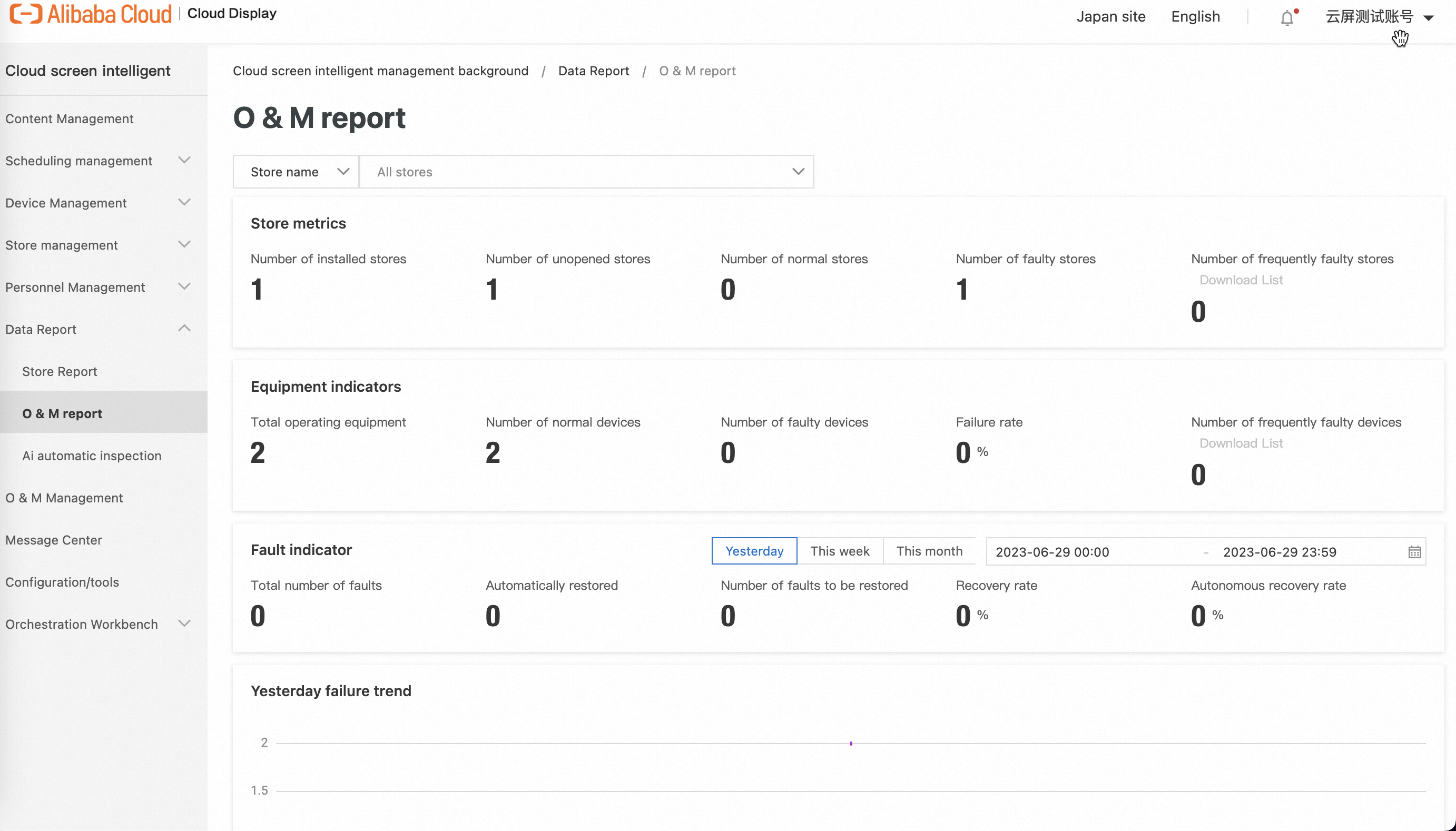Open O & M Management section
This screenshot has height=831, width=1456.
[64, 498]
